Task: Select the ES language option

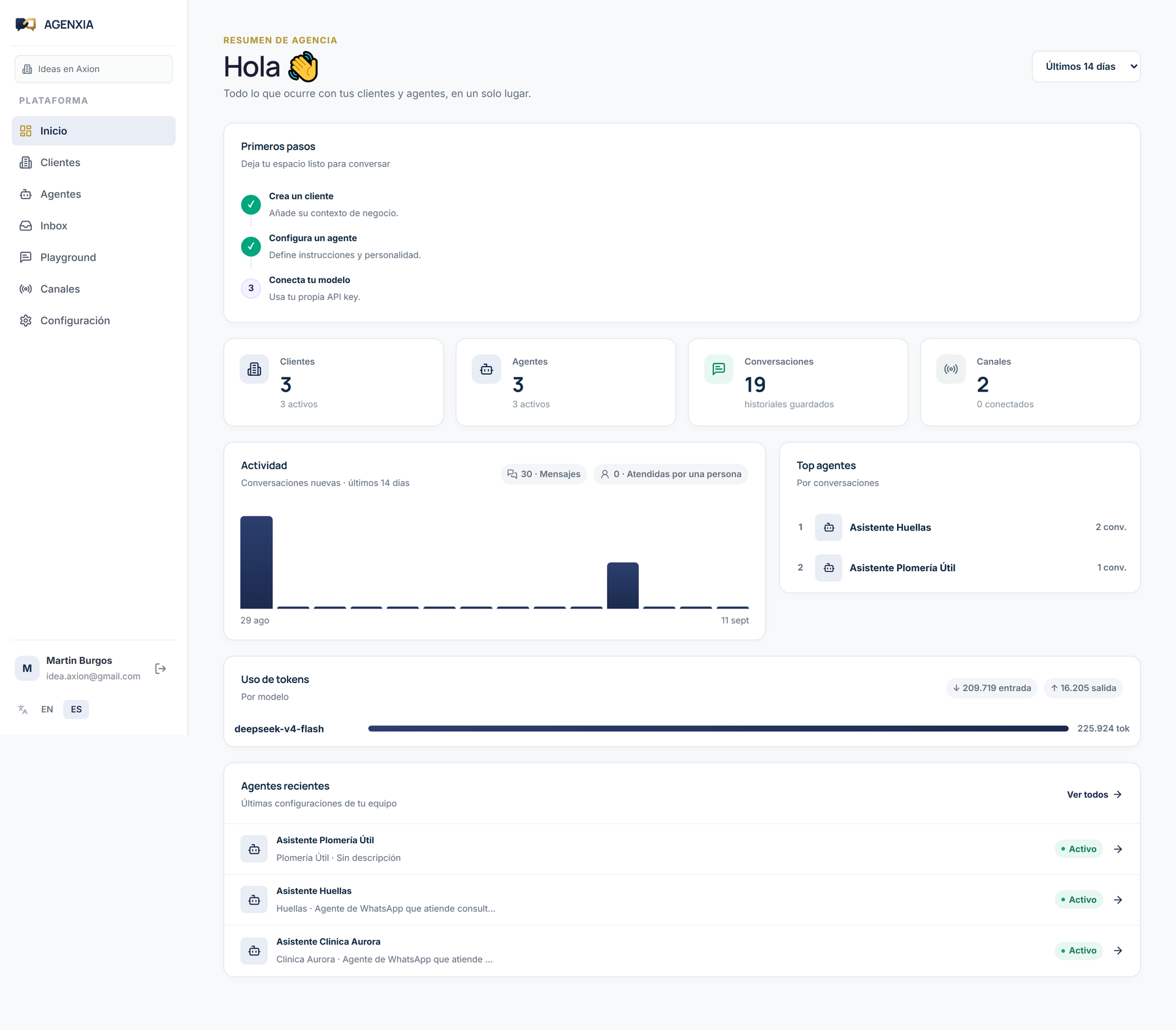Action: point(76,709)
